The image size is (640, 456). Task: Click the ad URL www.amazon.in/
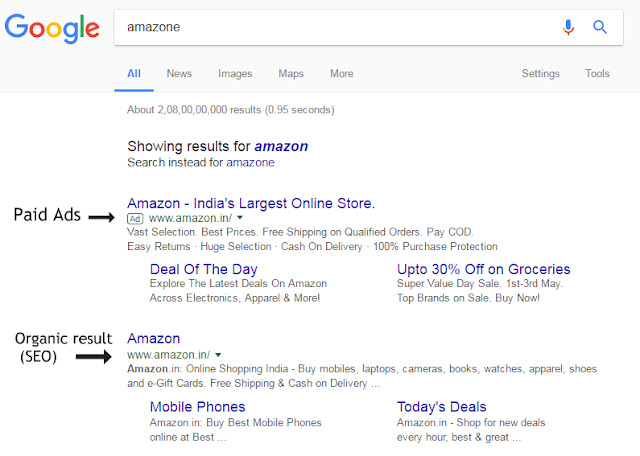pyautogui.click(x=190, y=218)
